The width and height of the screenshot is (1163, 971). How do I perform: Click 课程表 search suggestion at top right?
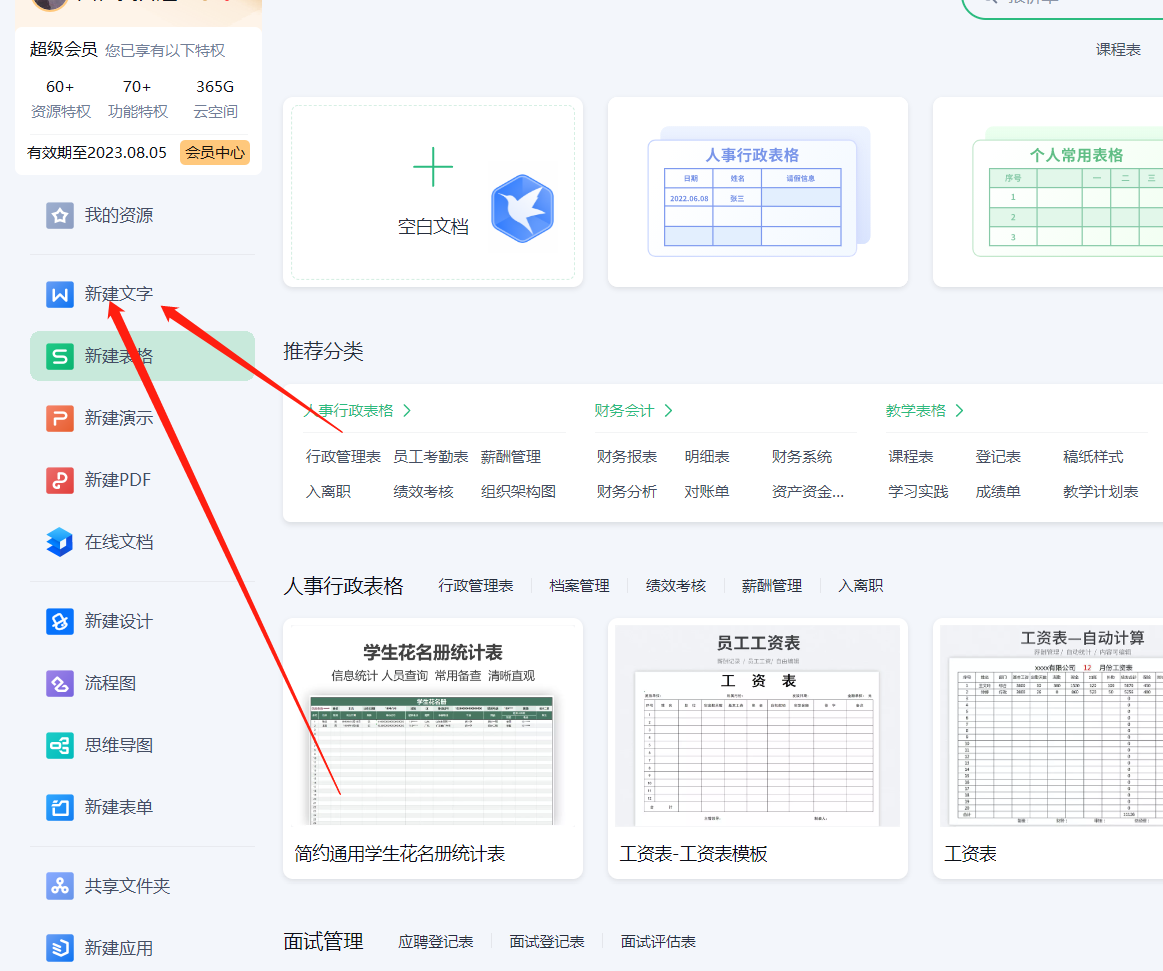[x=1118, y=50]
